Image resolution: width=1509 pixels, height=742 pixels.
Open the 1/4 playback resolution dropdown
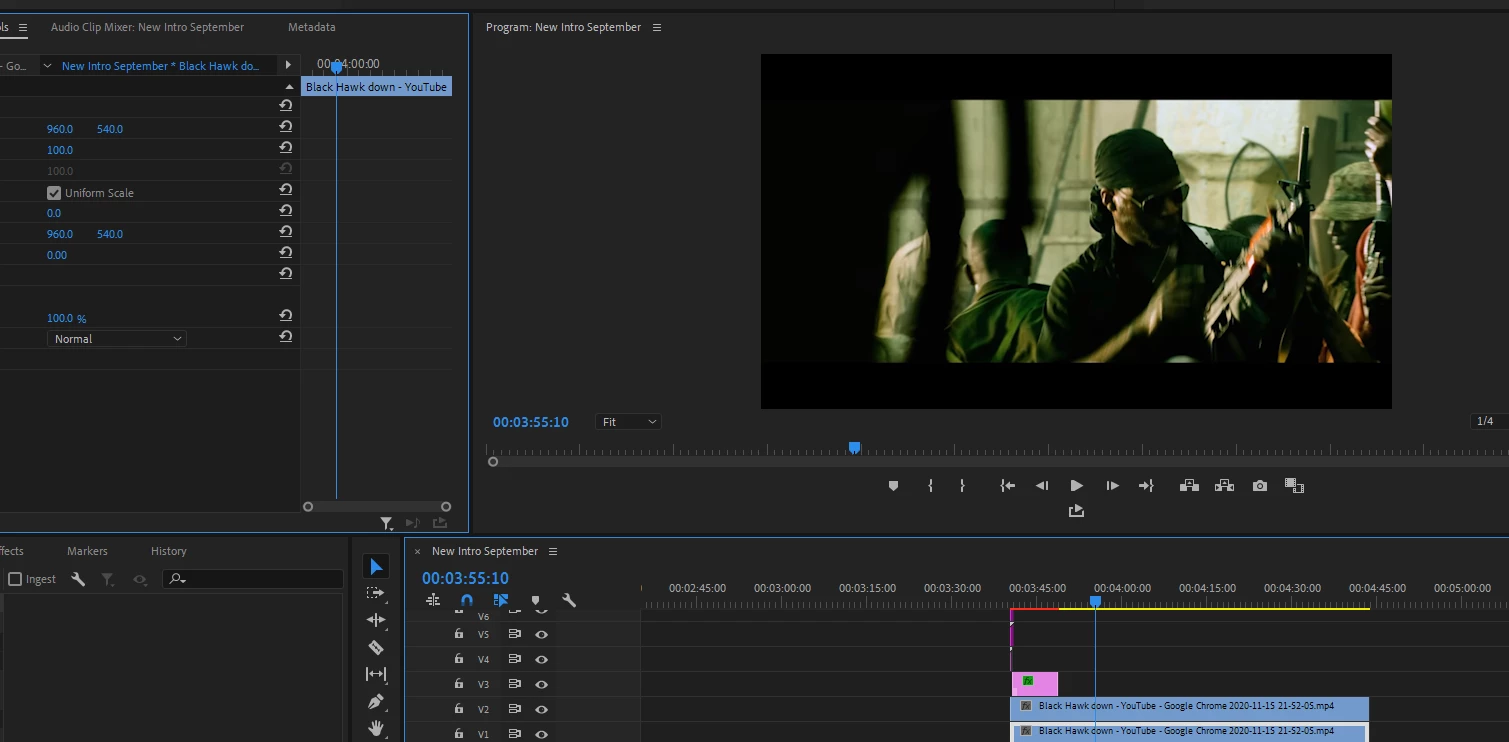(x=1488, y=421)
